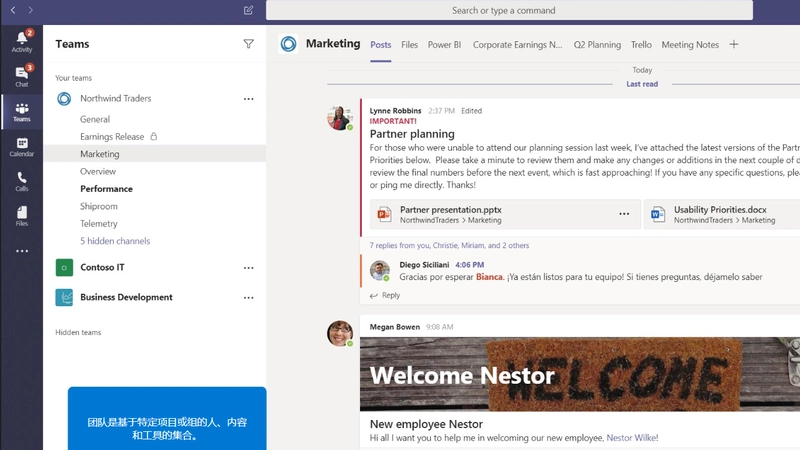This screenshot has width=800, height=450.
Task: Click the PowerPoint icon of Partner presentation
Action: tap(384, 214)
